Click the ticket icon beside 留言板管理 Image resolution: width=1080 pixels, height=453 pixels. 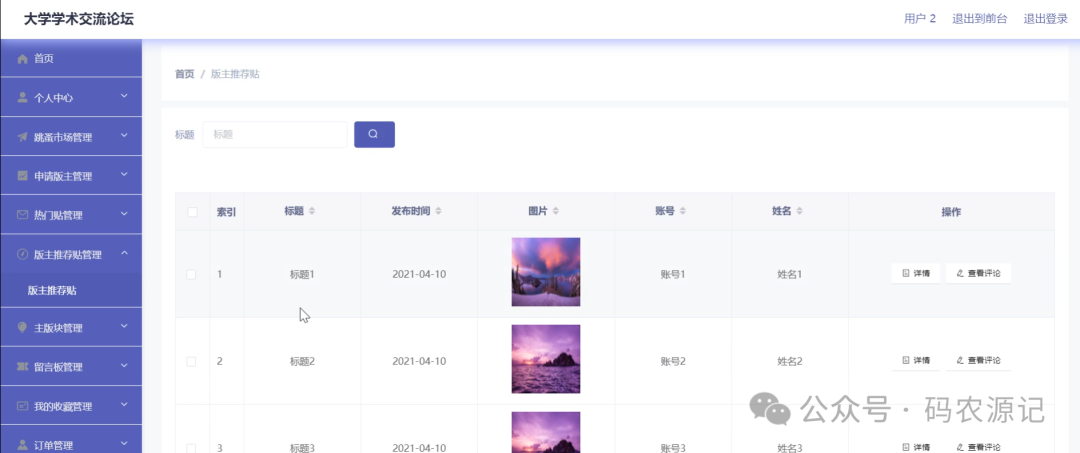click(22, 367)
